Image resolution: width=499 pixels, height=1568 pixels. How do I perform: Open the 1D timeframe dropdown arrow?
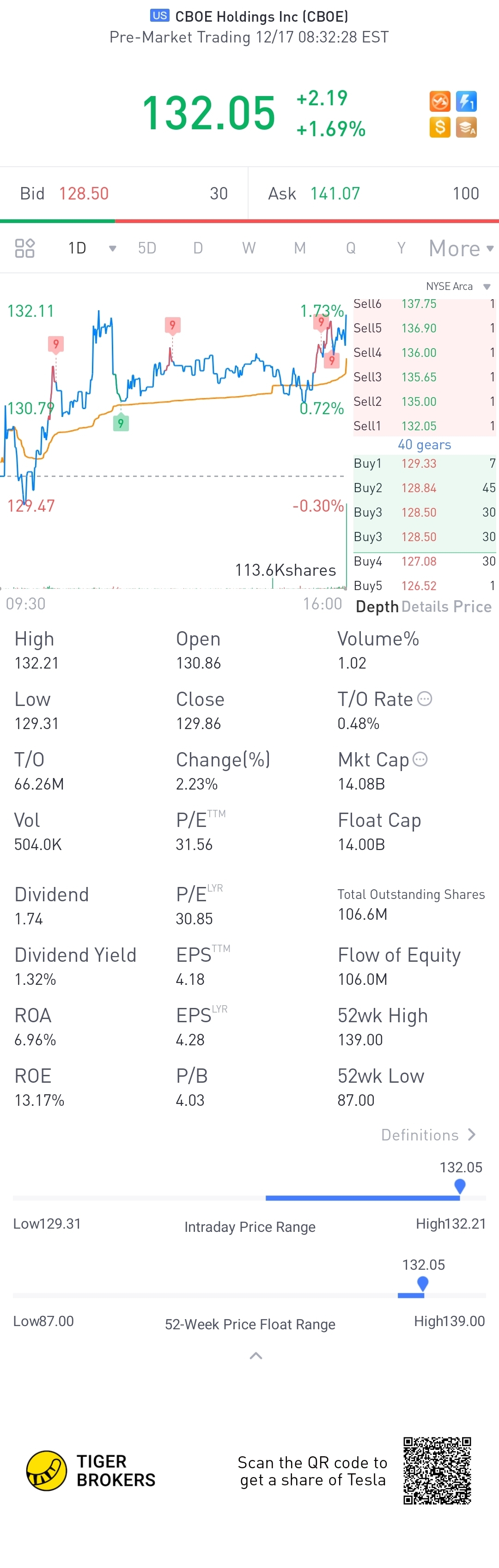tap(112, 248)
